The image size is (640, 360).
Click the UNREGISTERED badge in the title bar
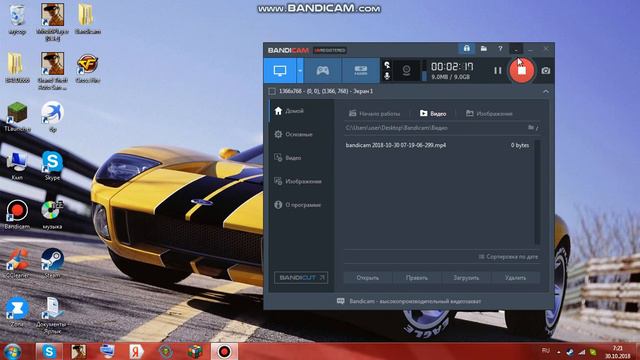point(330,50)
